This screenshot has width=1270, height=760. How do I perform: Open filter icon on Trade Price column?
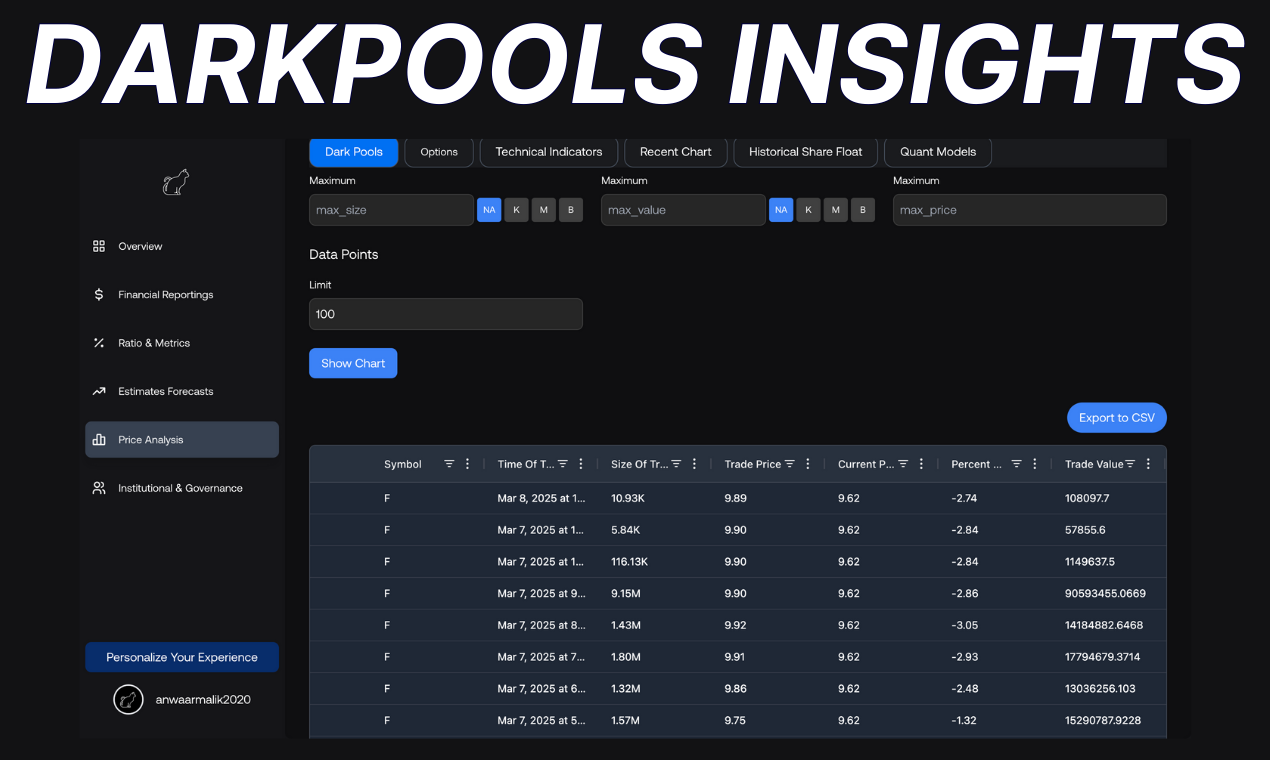[x=790, y=464]
